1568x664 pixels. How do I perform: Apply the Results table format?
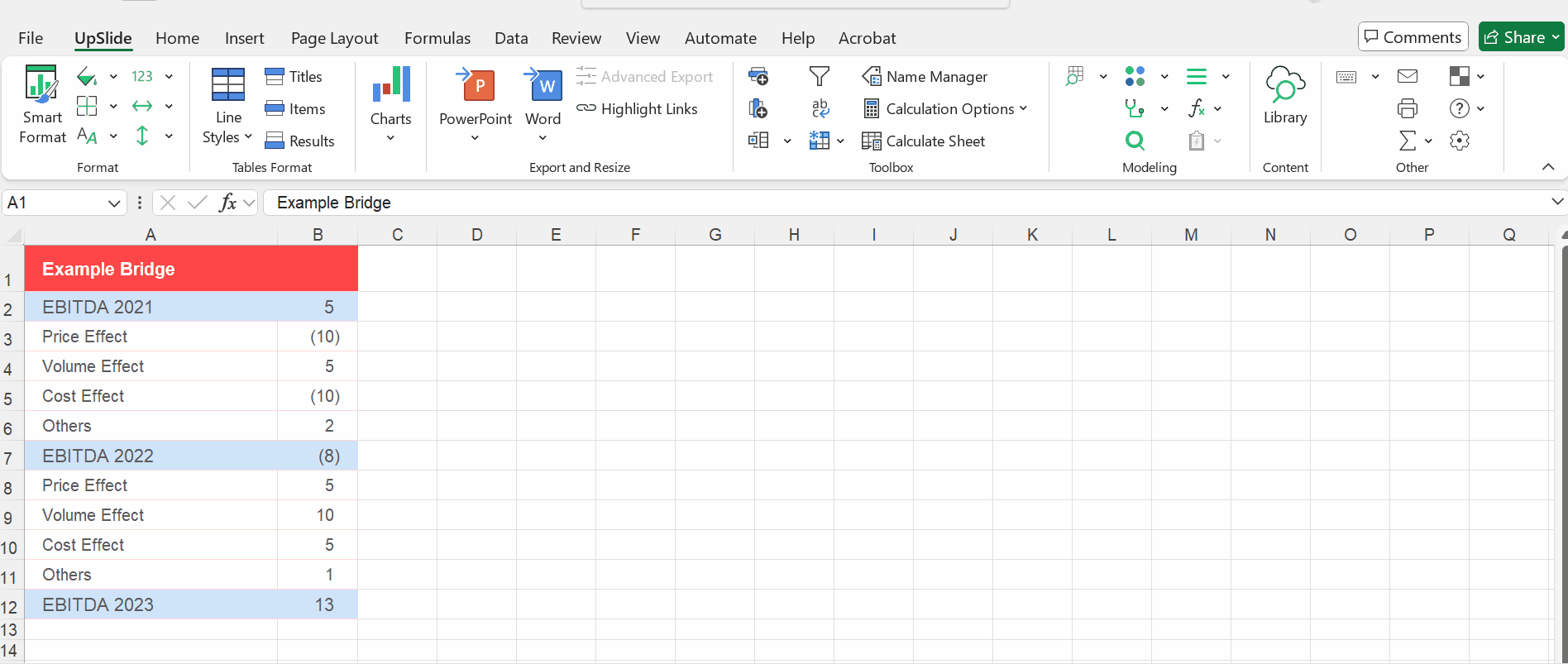(299, 141)
